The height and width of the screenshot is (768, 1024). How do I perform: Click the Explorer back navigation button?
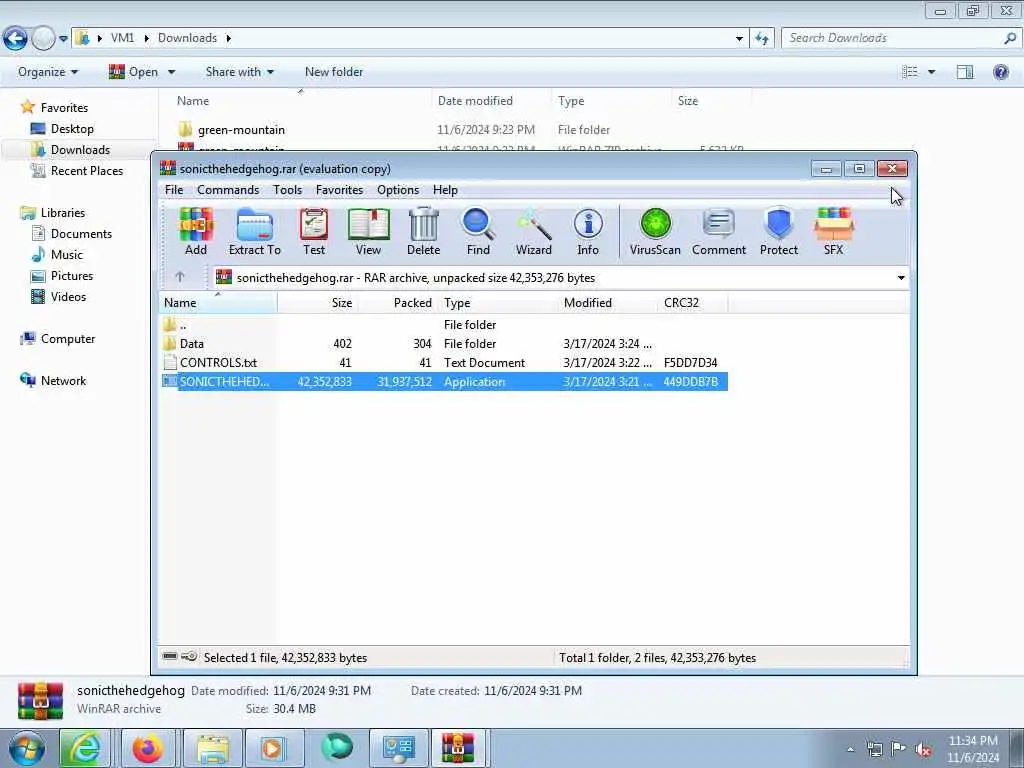click(x=15, y=39)
